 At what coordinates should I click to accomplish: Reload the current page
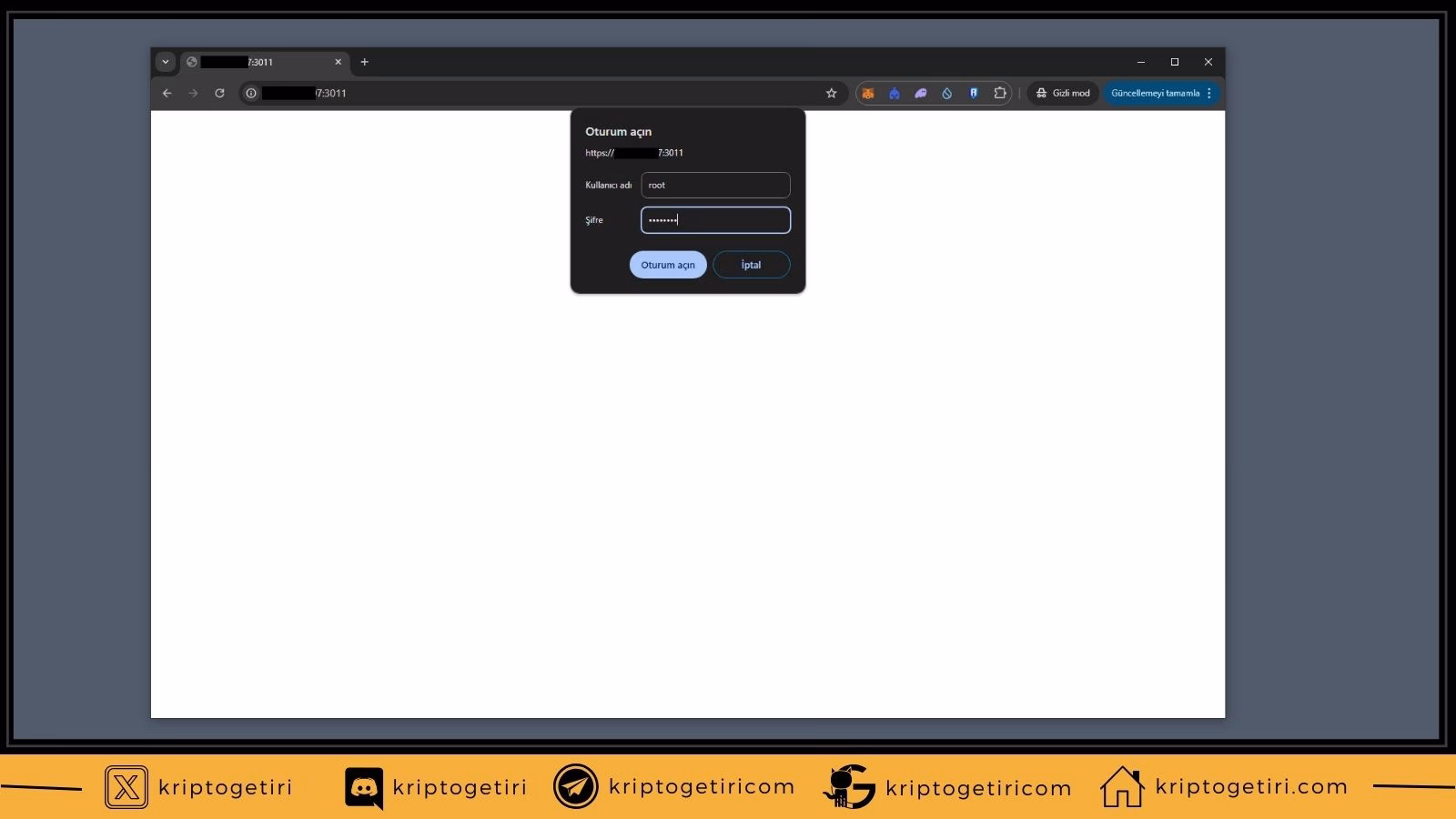click(219, 93)
